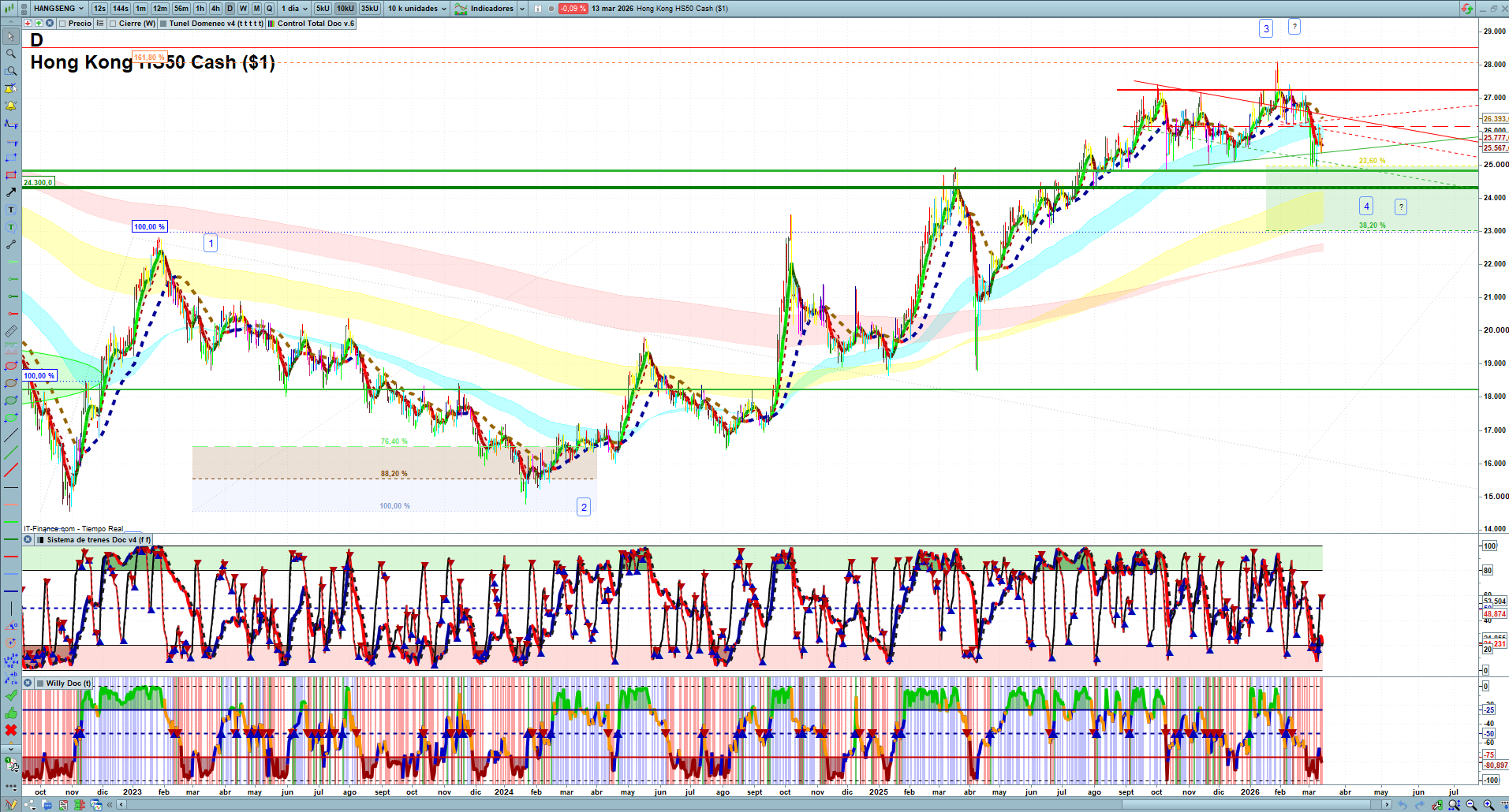This screenshot has width=1509, height=812.
Task: Select the green speech-bubble text tool
Action: coord(11,227)
